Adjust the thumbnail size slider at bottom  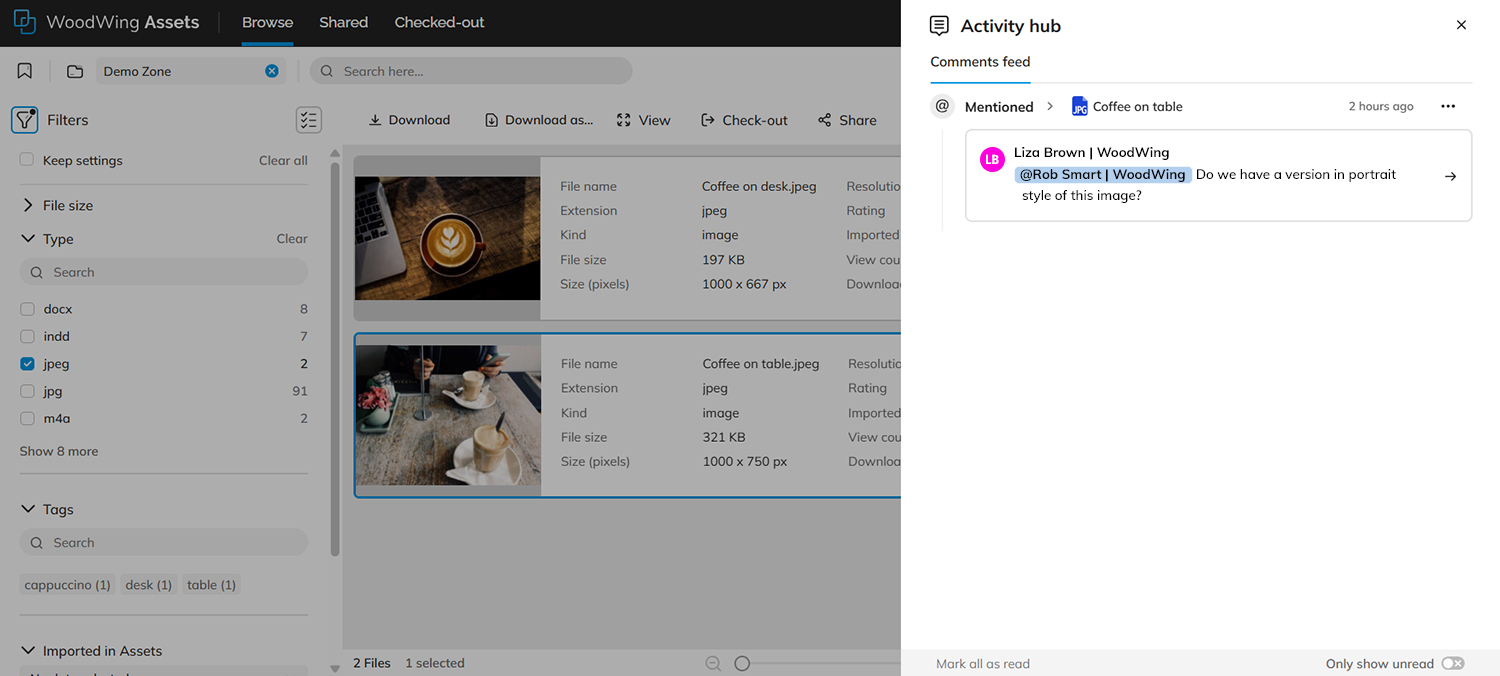[741, 663]
